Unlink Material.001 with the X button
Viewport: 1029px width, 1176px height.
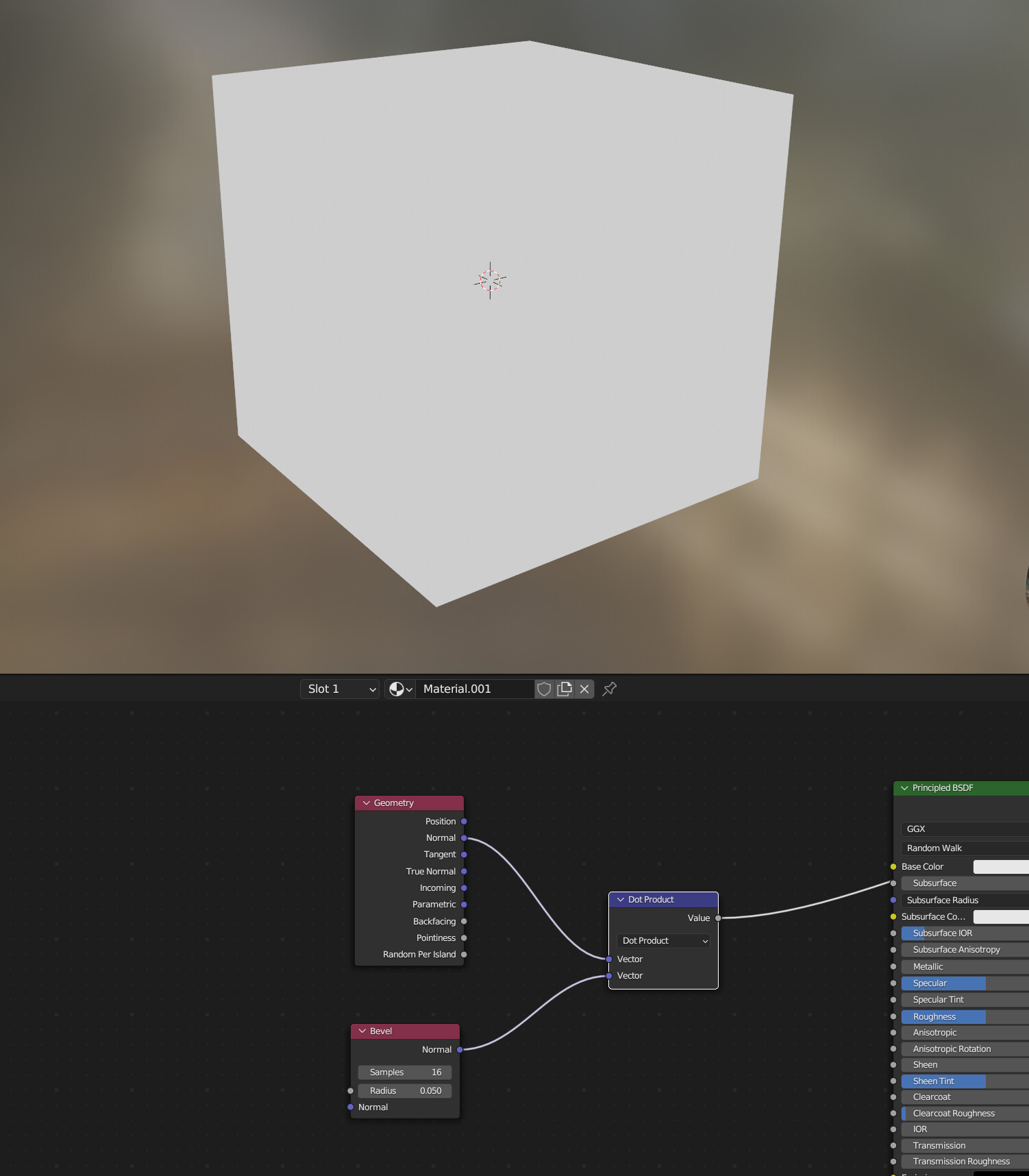(x=584, y=689)
